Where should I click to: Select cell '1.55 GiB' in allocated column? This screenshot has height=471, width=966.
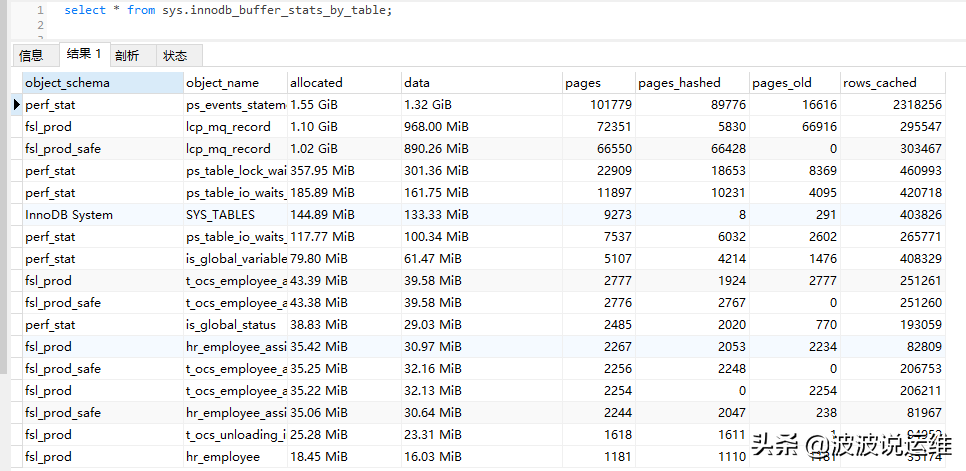pos(344,105)
